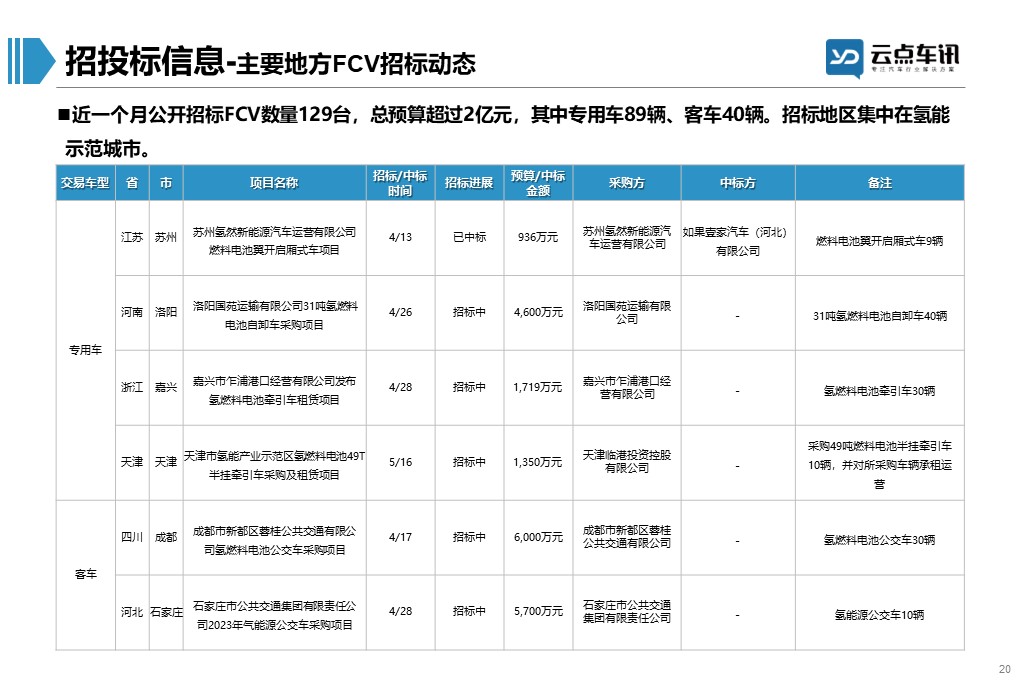Select the 洛阳 city cell
1021x680 pixels.
click(x=166, y=313)
